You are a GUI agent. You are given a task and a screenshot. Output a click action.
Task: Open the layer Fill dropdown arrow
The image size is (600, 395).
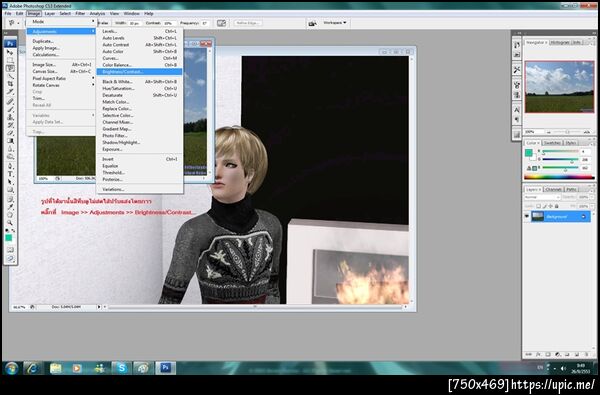pos(592,206)
